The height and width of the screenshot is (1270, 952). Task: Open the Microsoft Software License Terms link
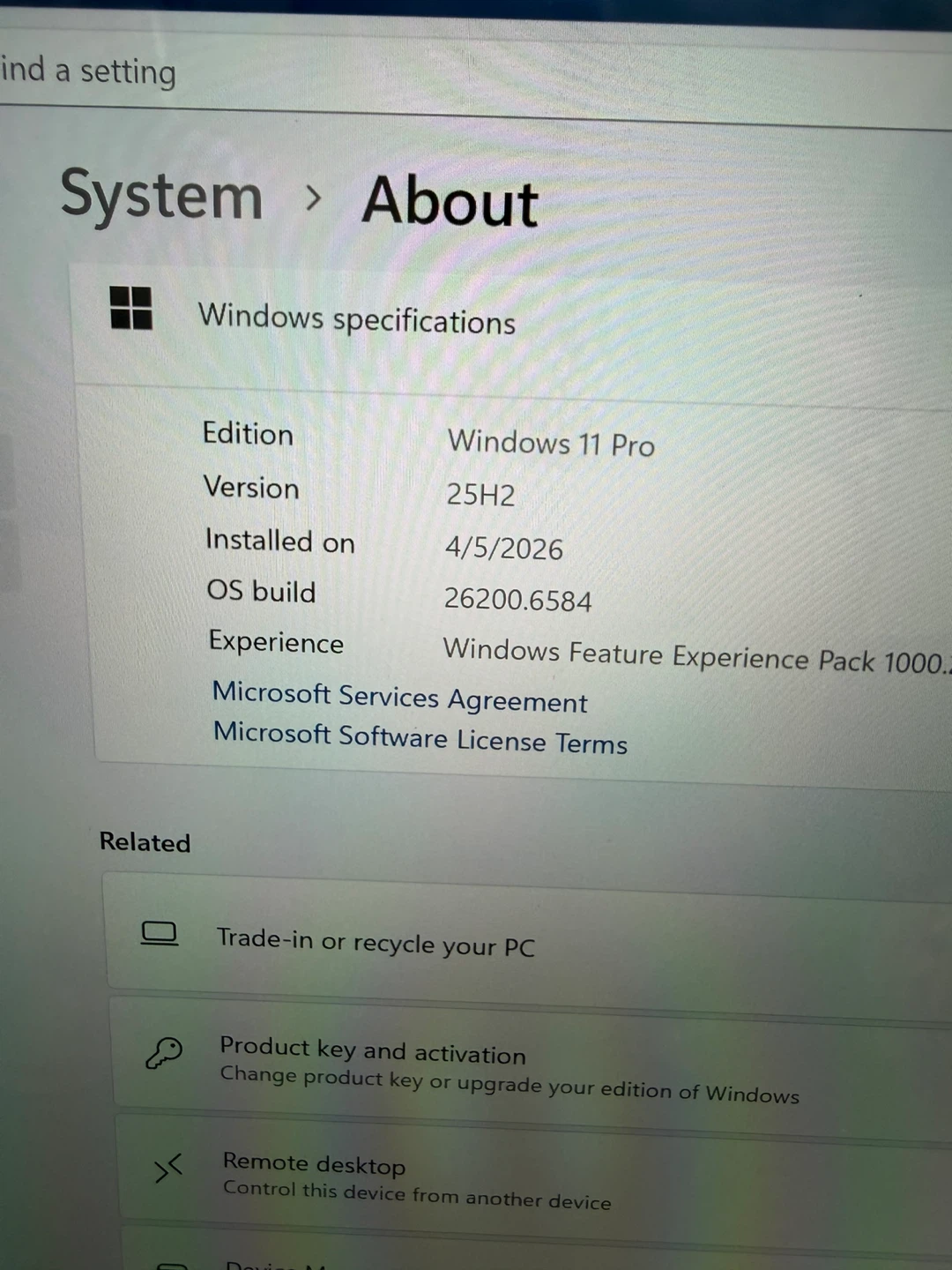click(420, 738)
